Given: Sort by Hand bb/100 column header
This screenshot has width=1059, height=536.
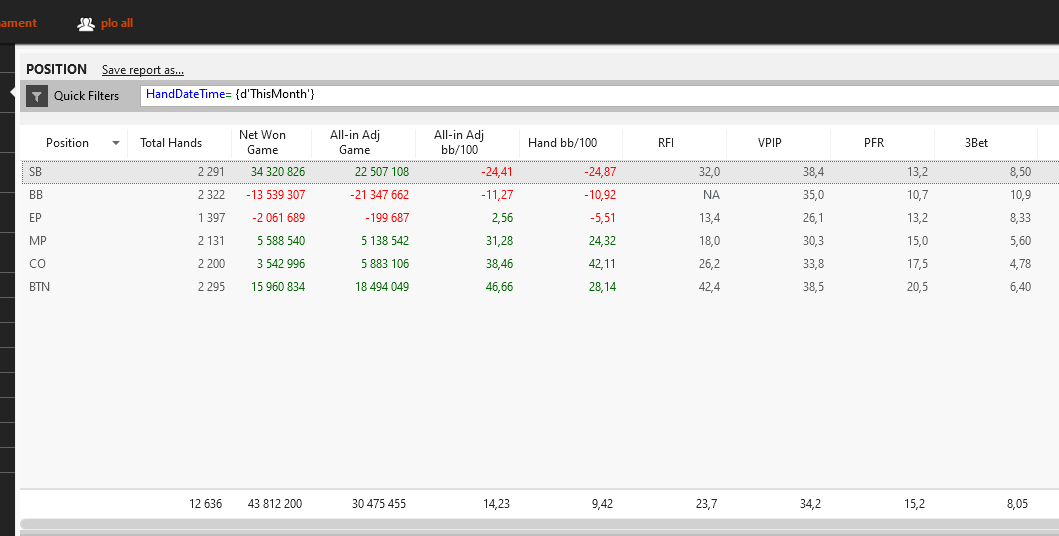Looking at the screenshot, I should (x=563, y=142).
